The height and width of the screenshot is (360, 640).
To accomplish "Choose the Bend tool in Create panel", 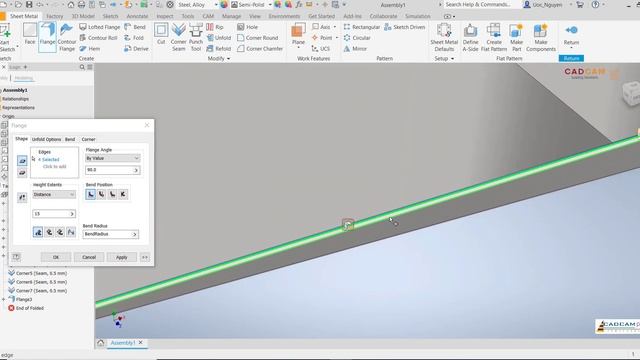I will point(135,27).
